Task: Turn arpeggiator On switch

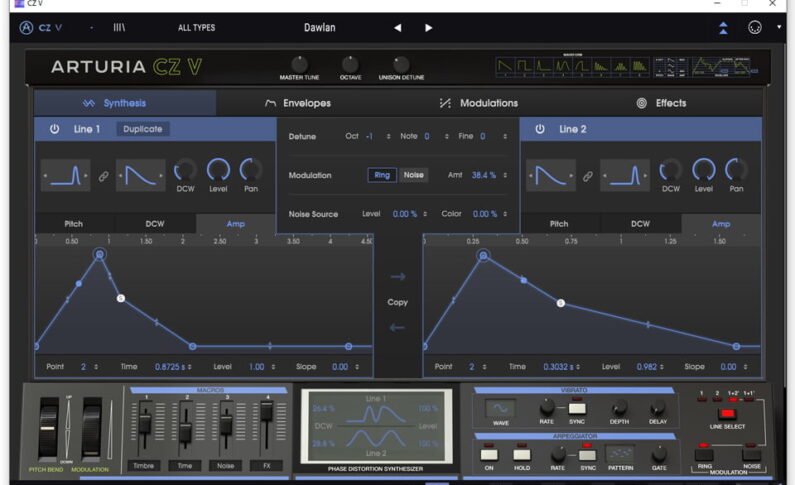Action: [x=489, y=454]
